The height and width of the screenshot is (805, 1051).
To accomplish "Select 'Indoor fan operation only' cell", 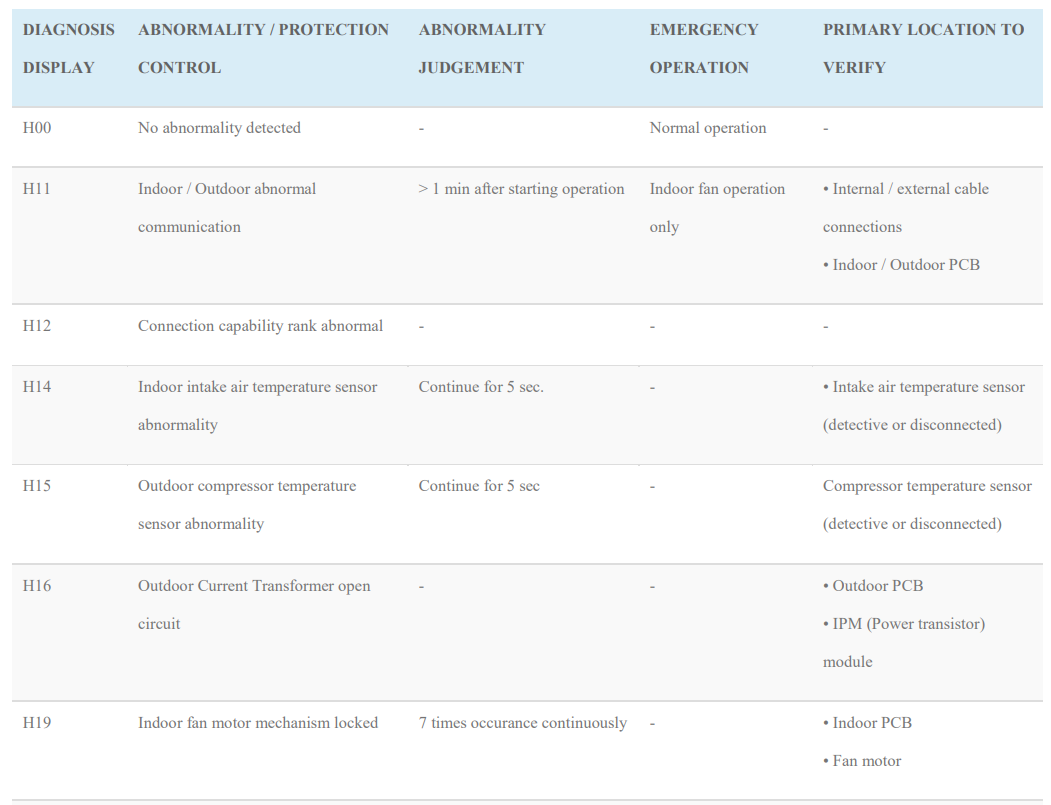I will (717, 208).
